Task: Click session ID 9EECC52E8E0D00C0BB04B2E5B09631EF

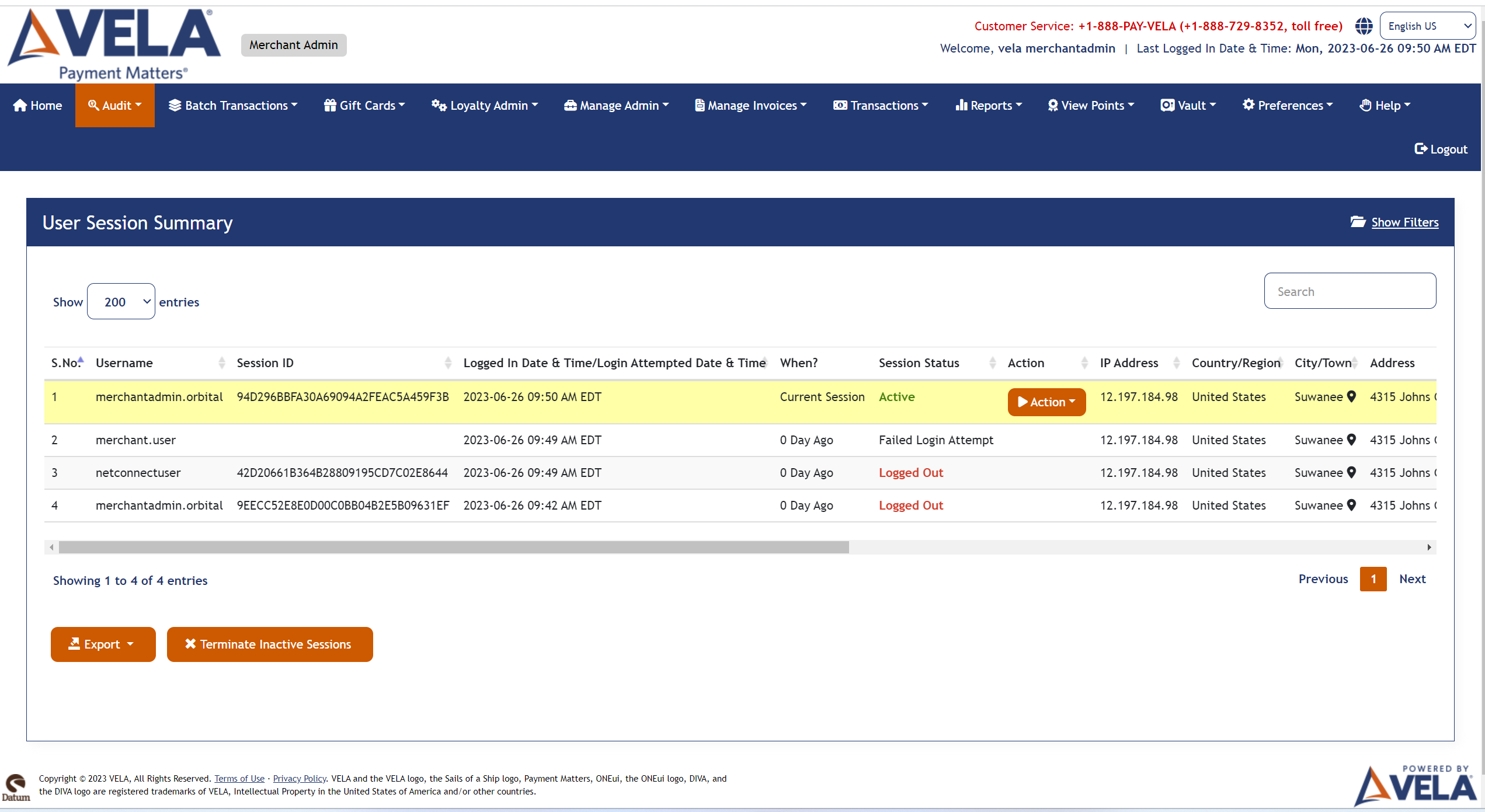Action: pos(343,505)
